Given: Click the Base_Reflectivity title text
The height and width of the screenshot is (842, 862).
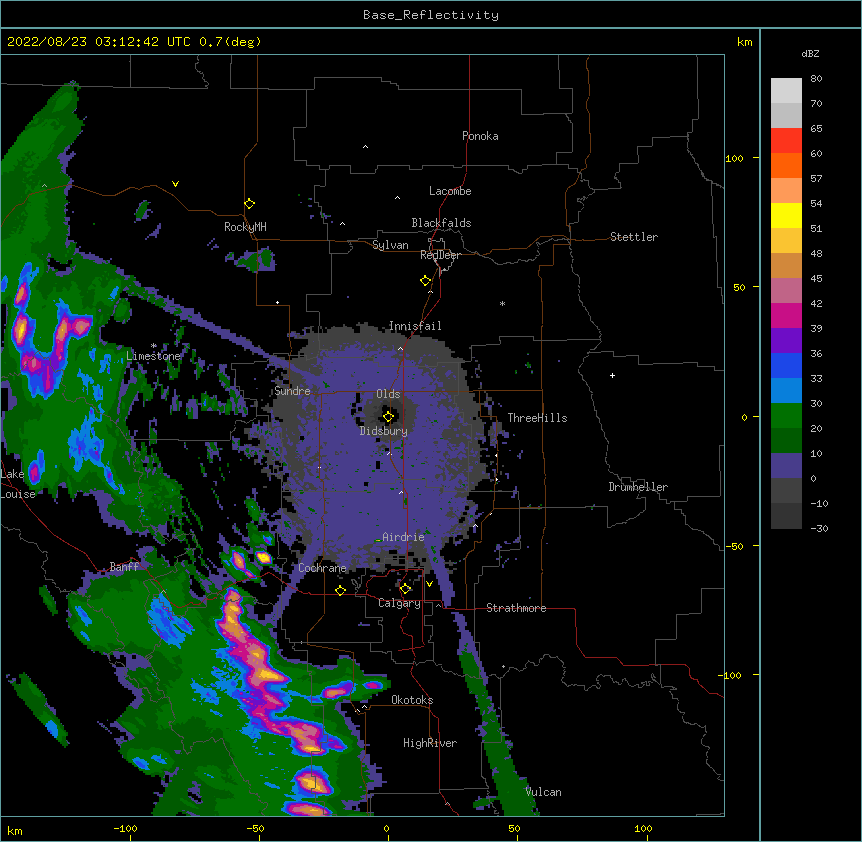Looking at the screenshot, I should [431, 15].
